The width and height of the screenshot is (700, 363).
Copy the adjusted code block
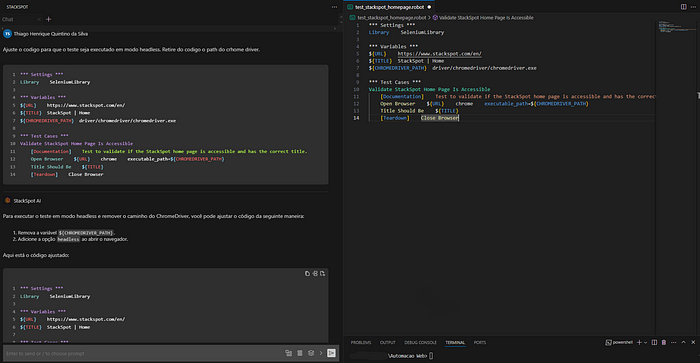(x=307, y=273)
